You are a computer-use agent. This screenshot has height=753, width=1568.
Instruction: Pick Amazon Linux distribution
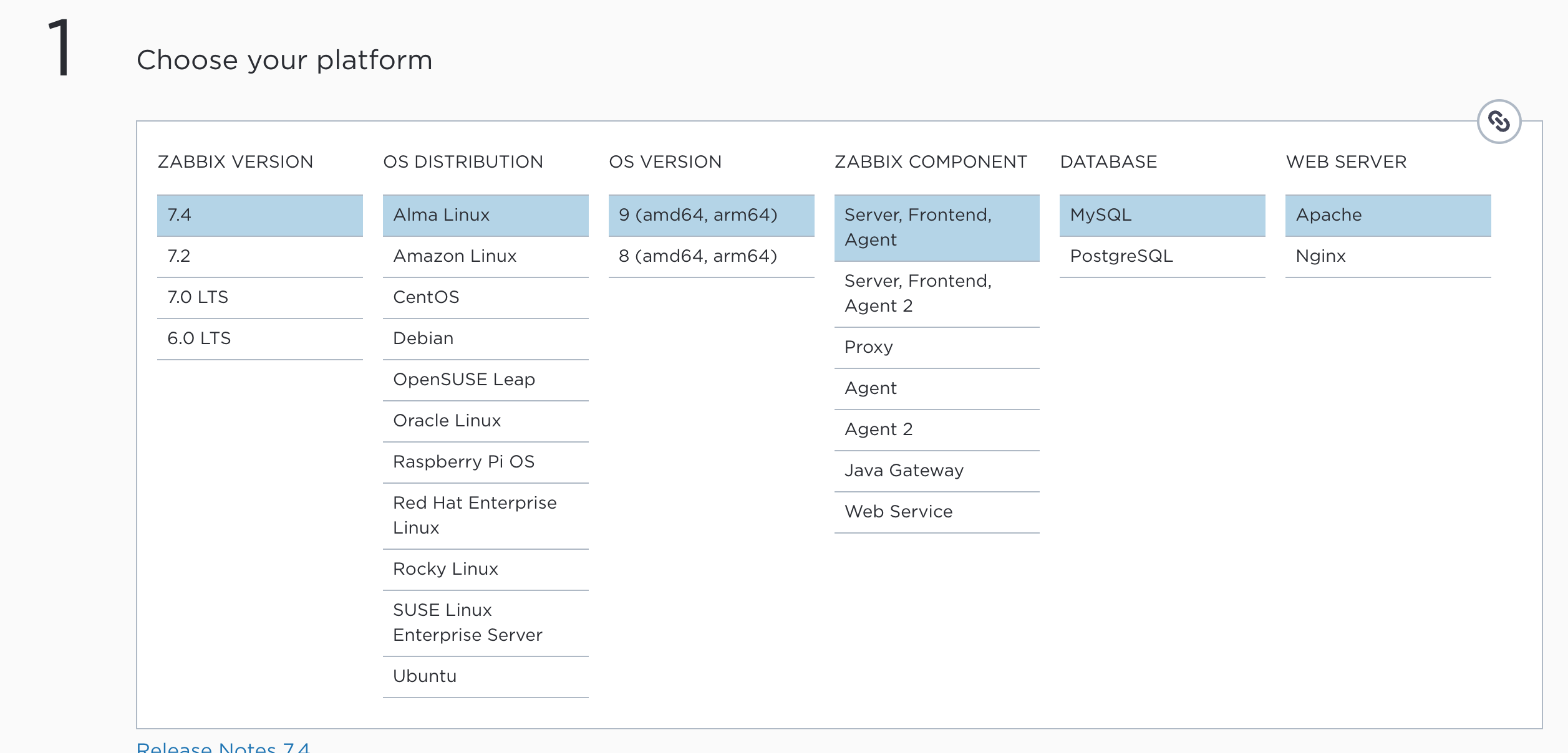pos(486,256)
